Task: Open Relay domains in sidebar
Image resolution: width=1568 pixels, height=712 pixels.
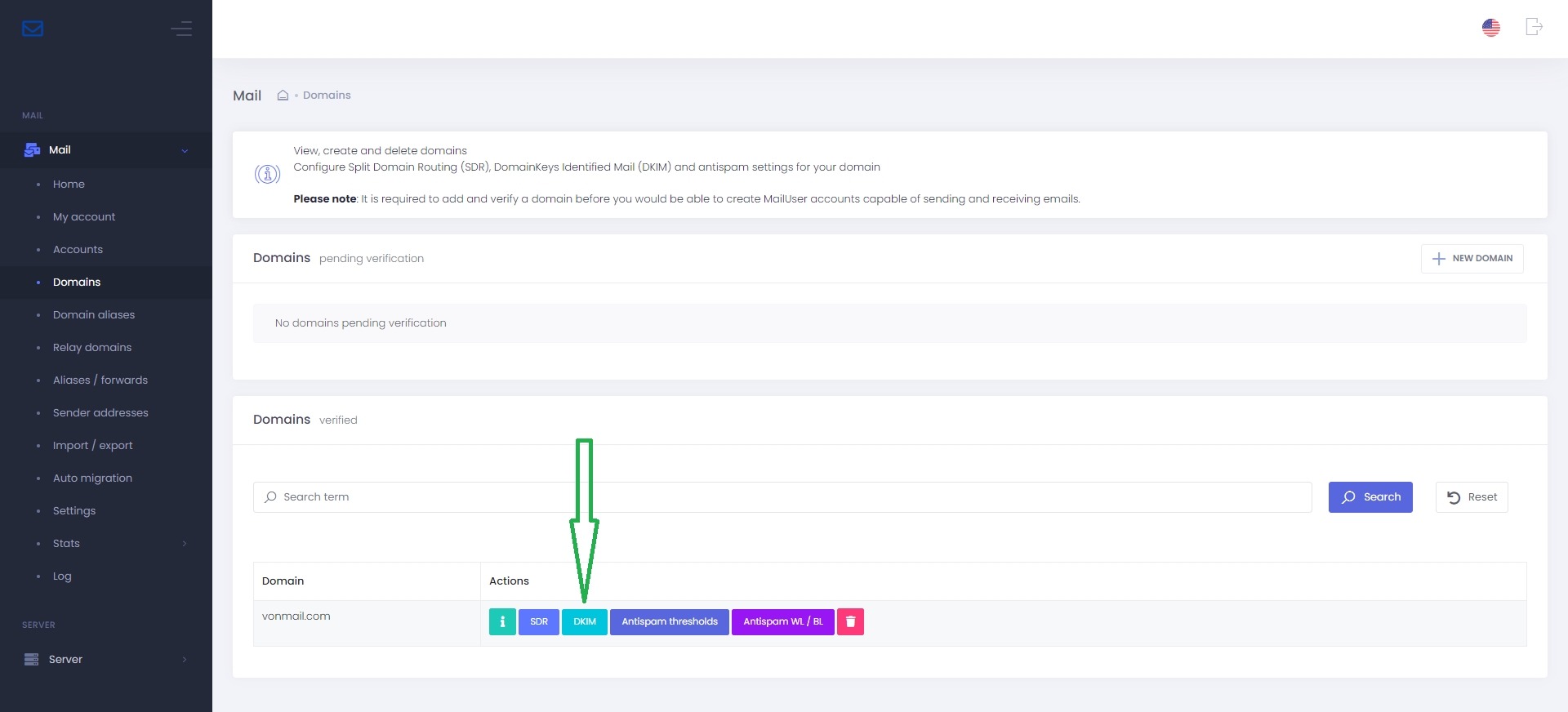Action: (92, 348)
